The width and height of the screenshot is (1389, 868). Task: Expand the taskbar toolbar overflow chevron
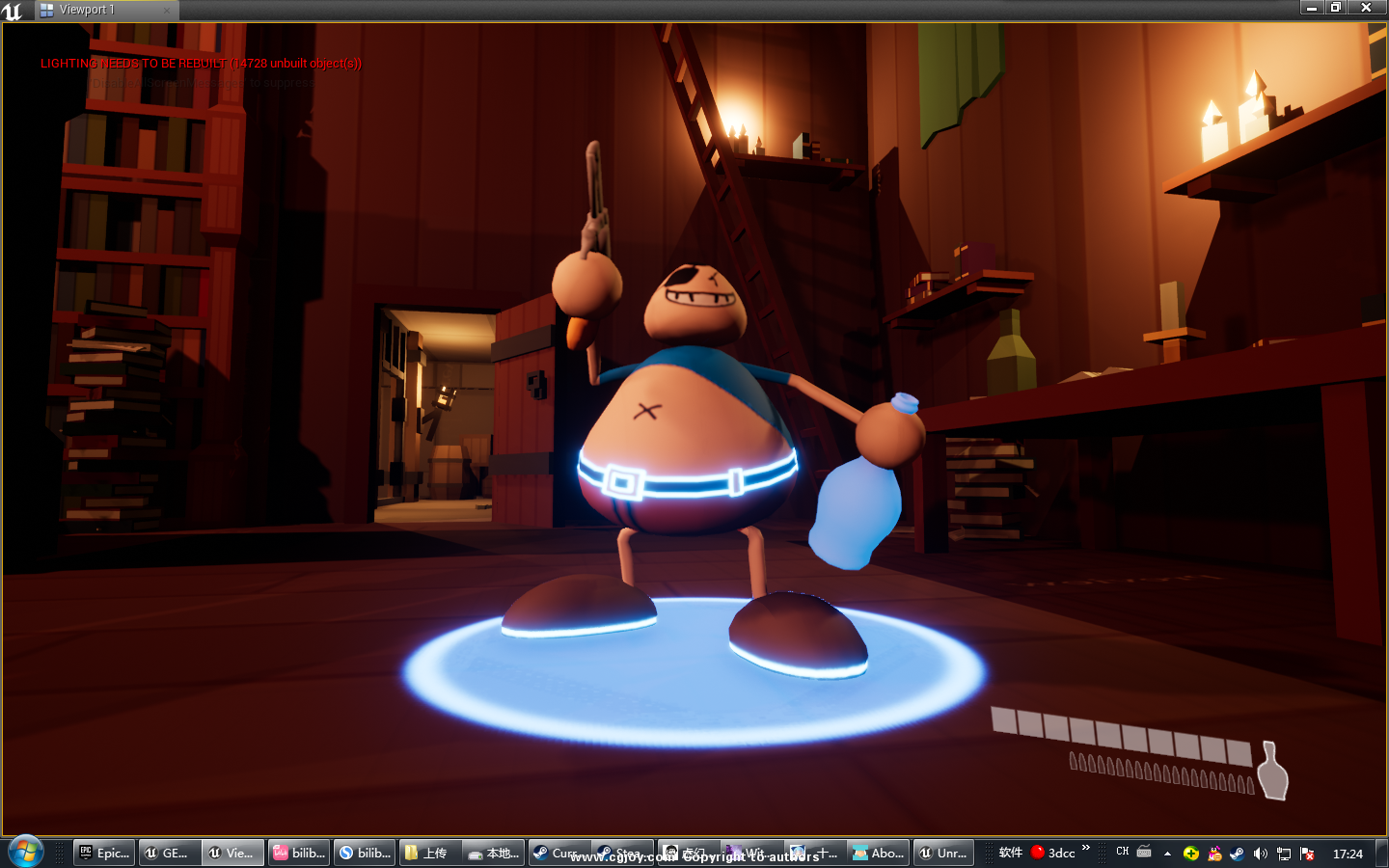tap(1086, 848)
